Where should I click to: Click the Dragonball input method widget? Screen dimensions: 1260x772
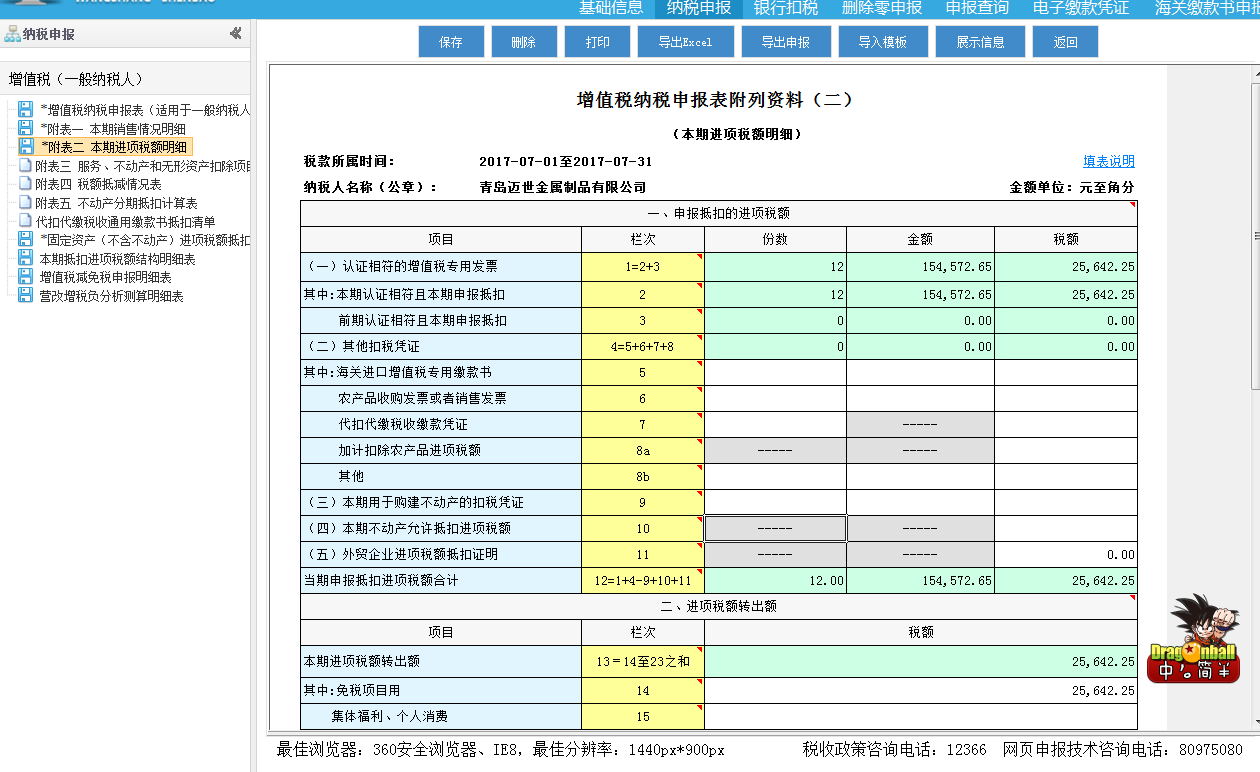tap(1193, 640)
